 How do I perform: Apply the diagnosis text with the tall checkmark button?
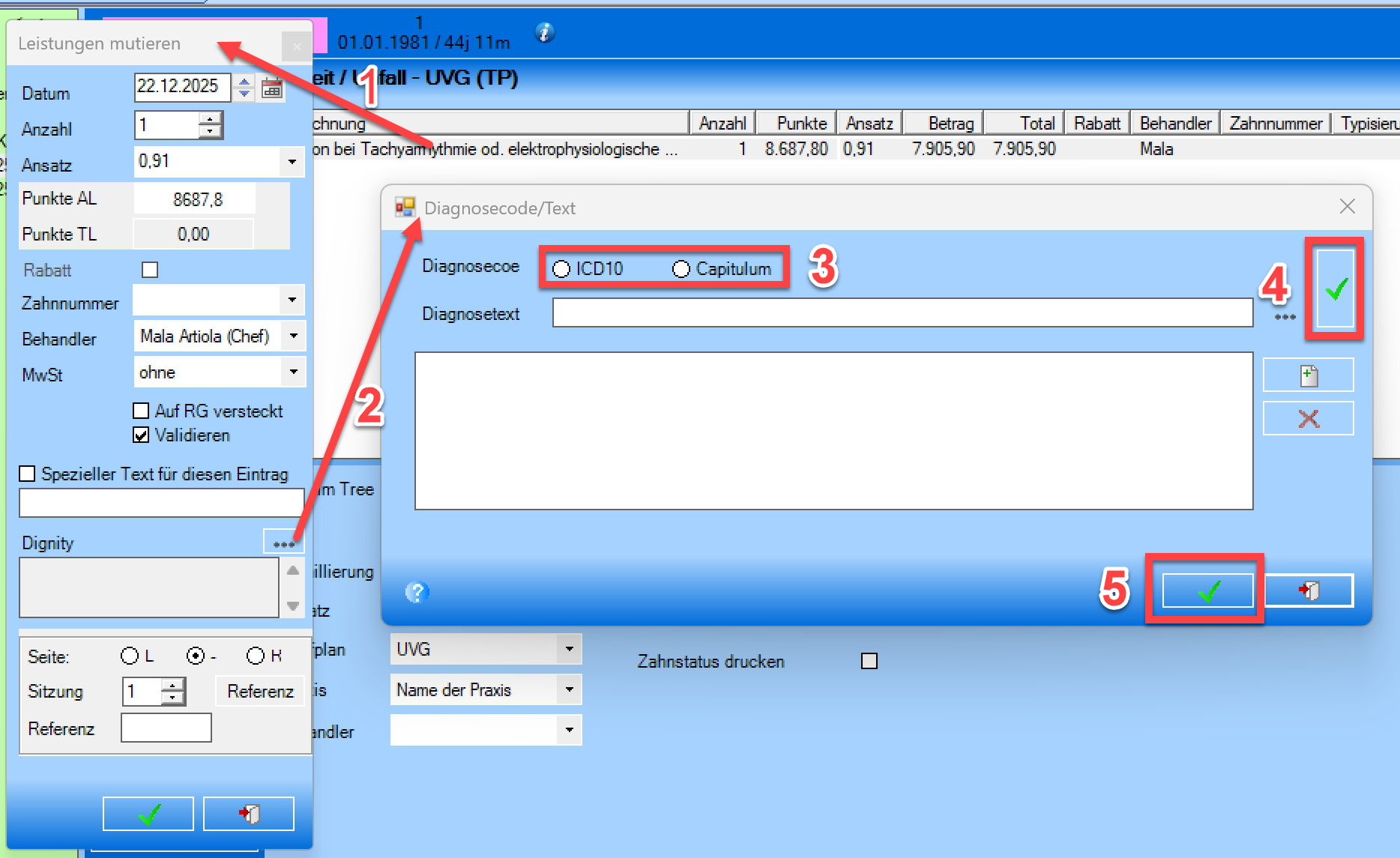(x=1336, y=288)
